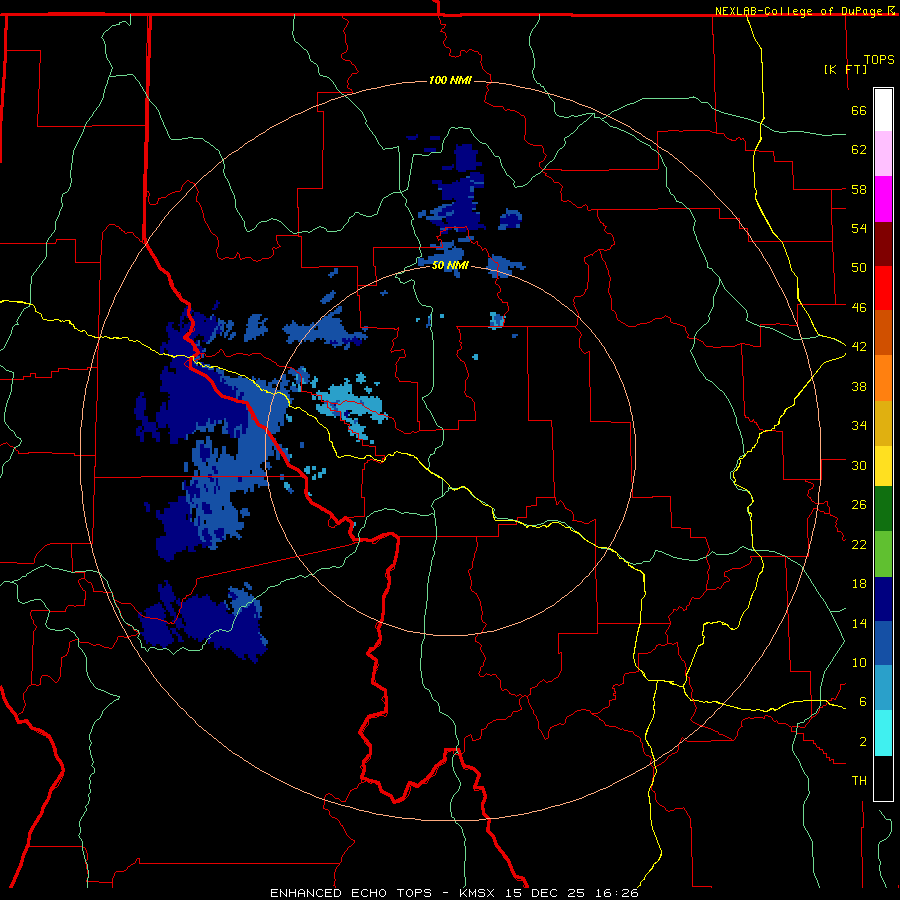Click the white 66 K FT color swatch
This screenshot has height=900, width=900.
[883, 110]
